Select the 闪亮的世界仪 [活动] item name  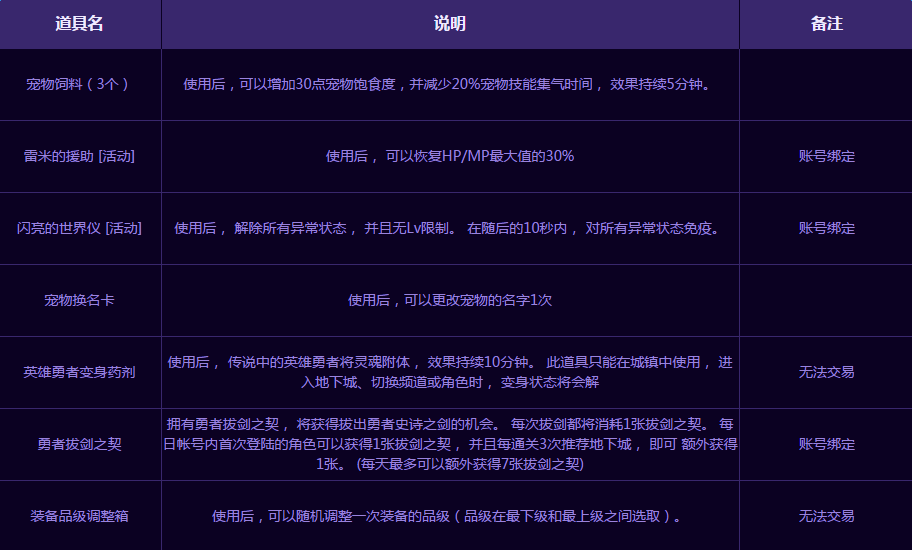click(80, 228)
